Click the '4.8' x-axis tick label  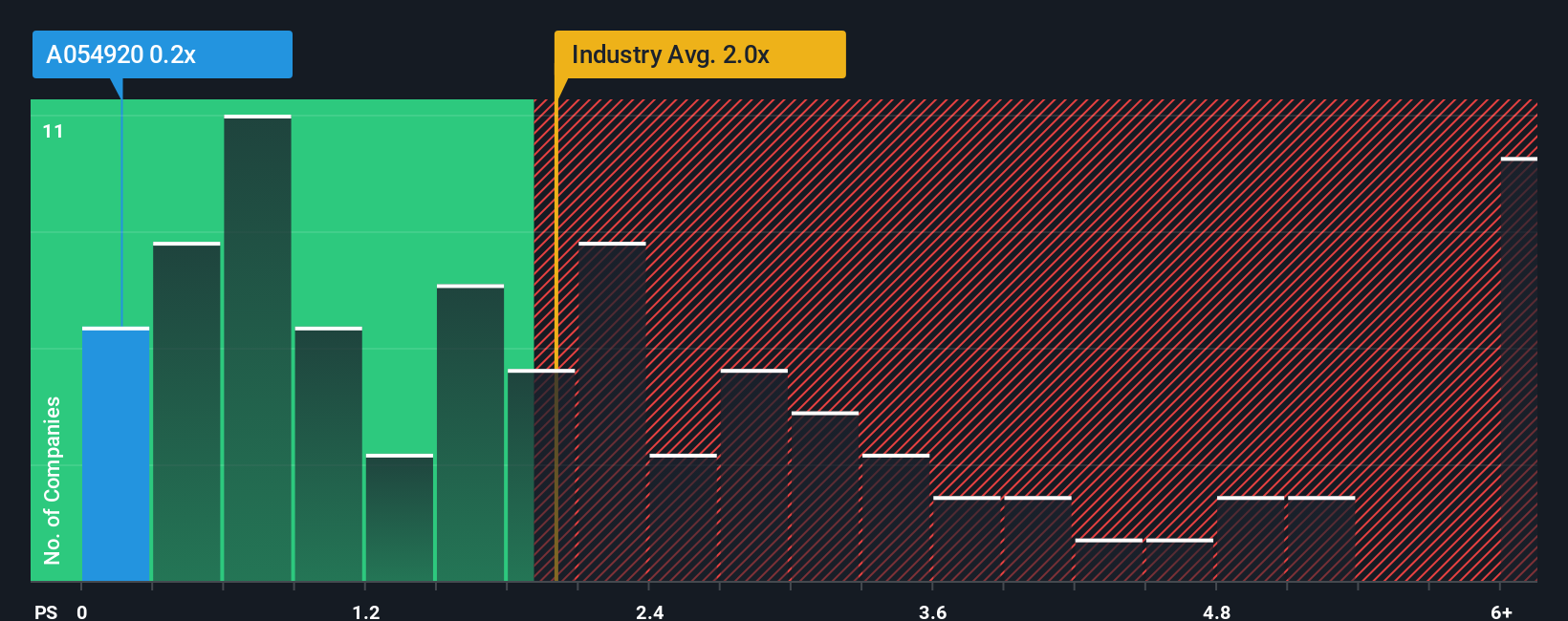click(1216, 611)
